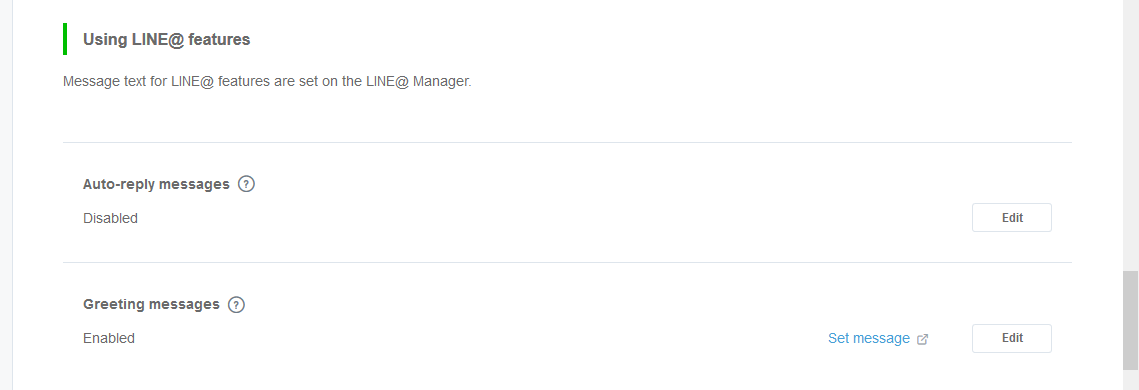Viewport: 1139px width, 390px height.
Task: Click divider between Auto-reply and Greeting sections
Action: 567,262
